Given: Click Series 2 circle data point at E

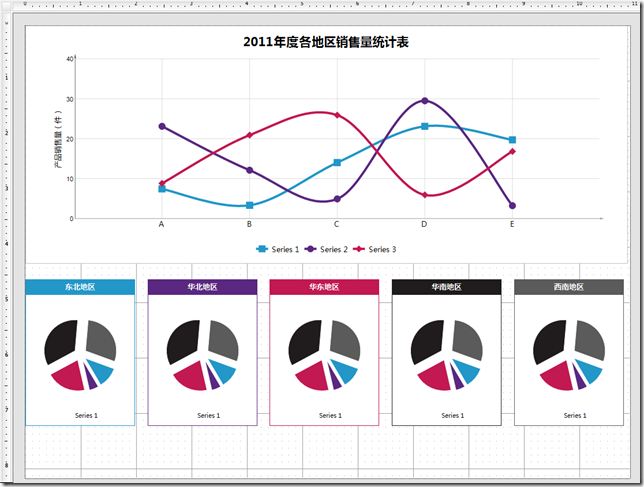Looking at the screenshot, I should [x=512, y=206].
